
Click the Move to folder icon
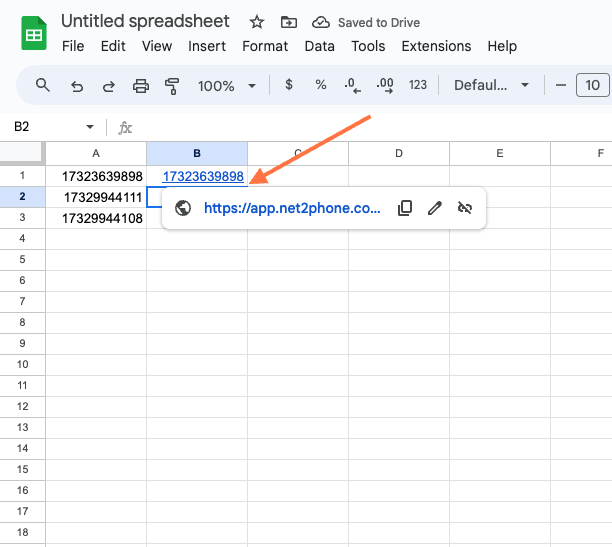click(x=289, y=22)
